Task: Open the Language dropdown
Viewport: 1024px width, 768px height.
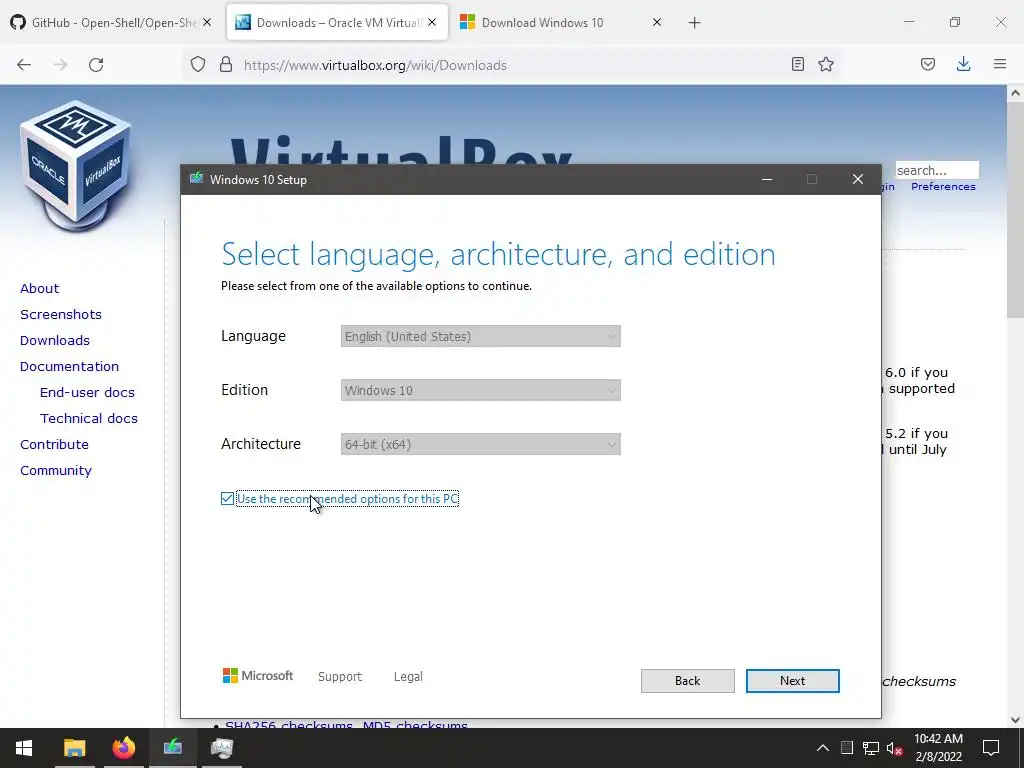Action: [481, 336]
